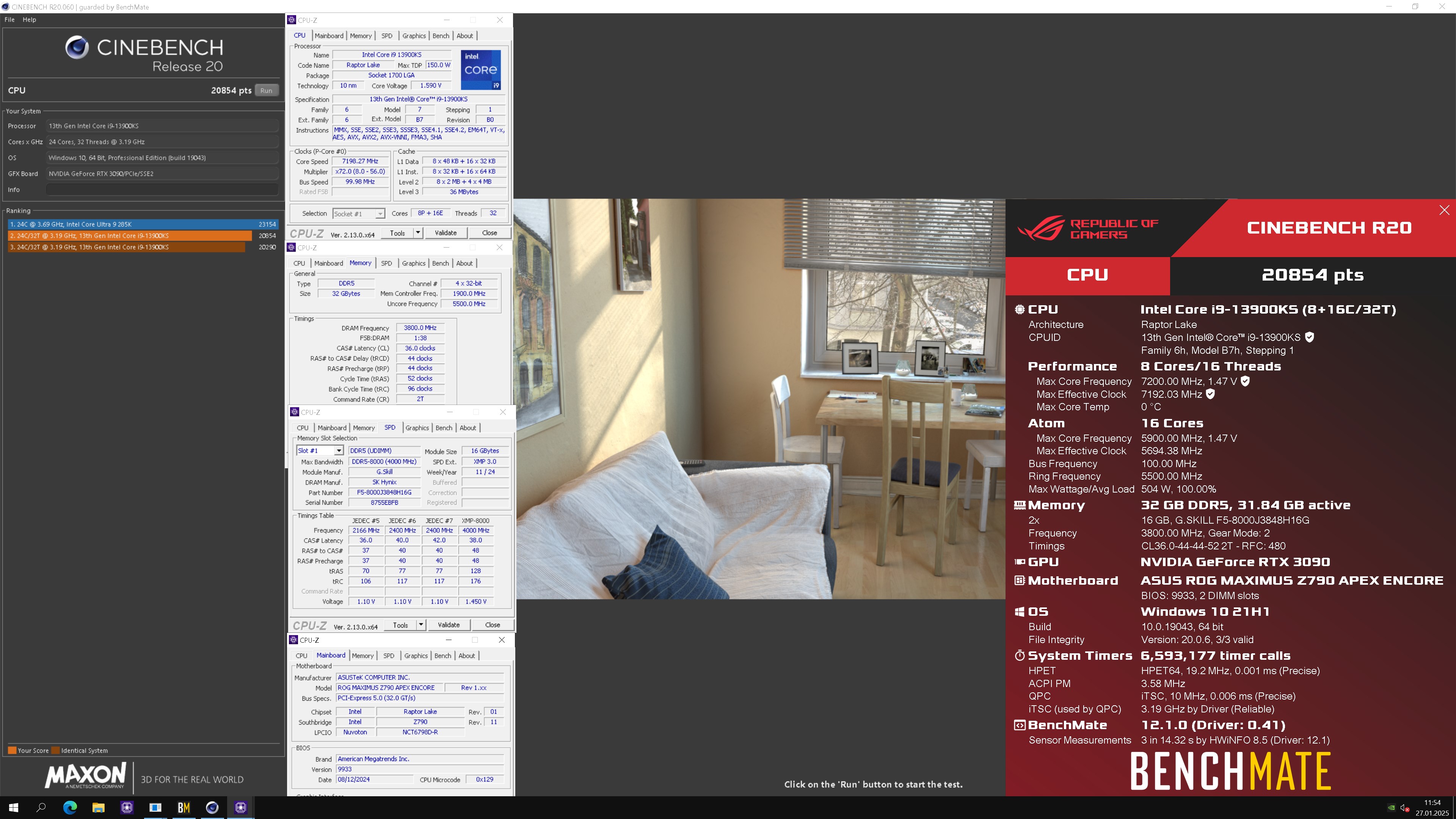Click Core Speed value 7198.27 MHz
Viewport: 1456px width, 819px height.
[360, 161]
